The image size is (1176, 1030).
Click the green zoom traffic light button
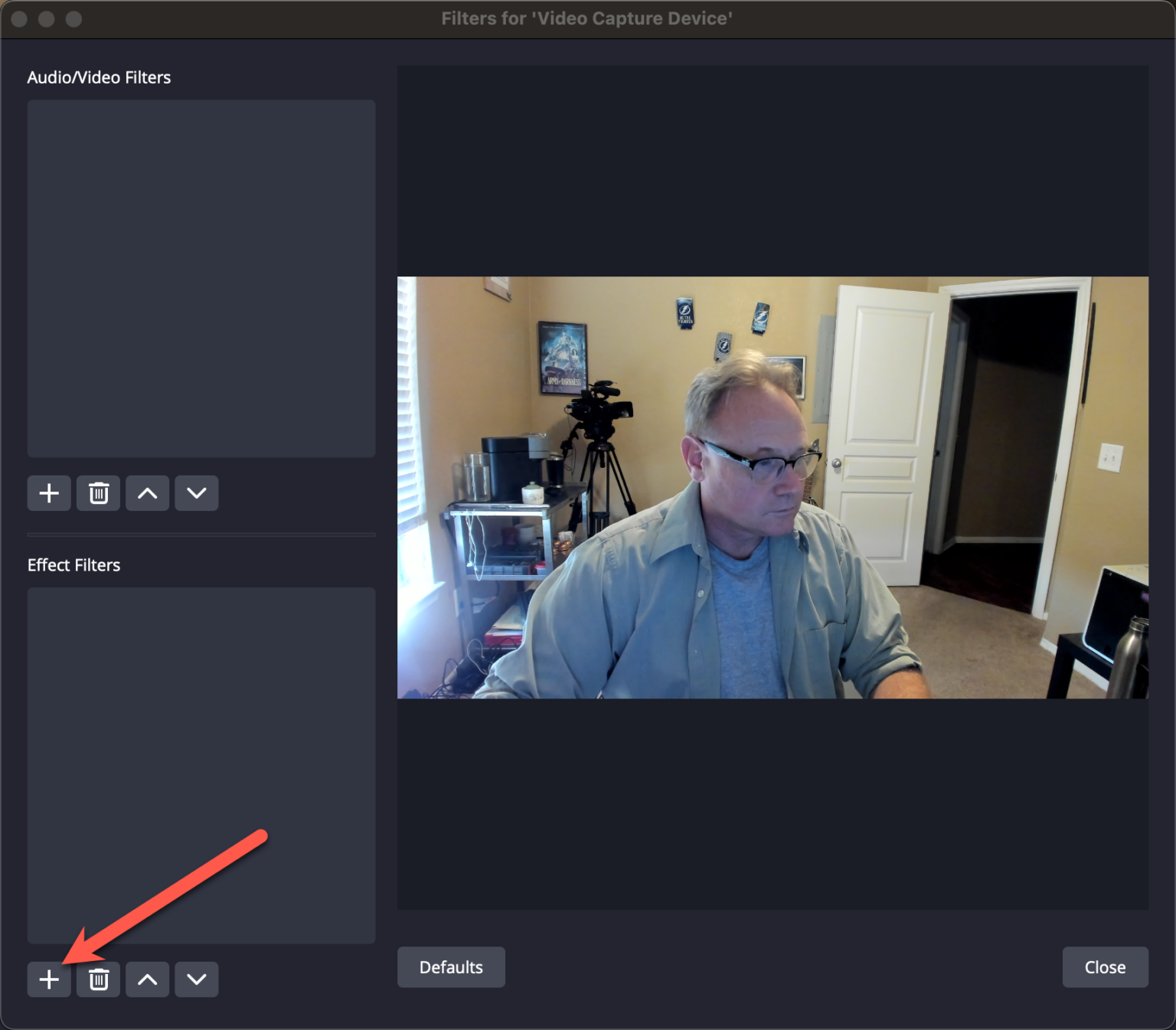(74, 19)
